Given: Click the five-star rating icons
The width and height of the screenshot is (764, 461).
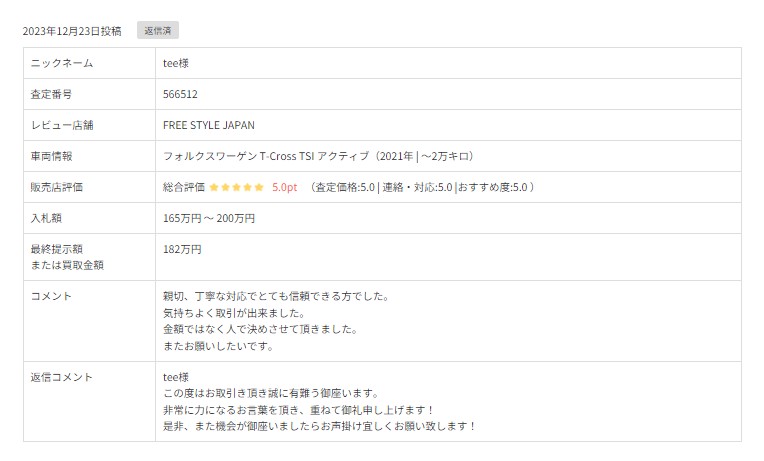Looking at the screenshot, I should pyautogui.click(x=237, y=187).
